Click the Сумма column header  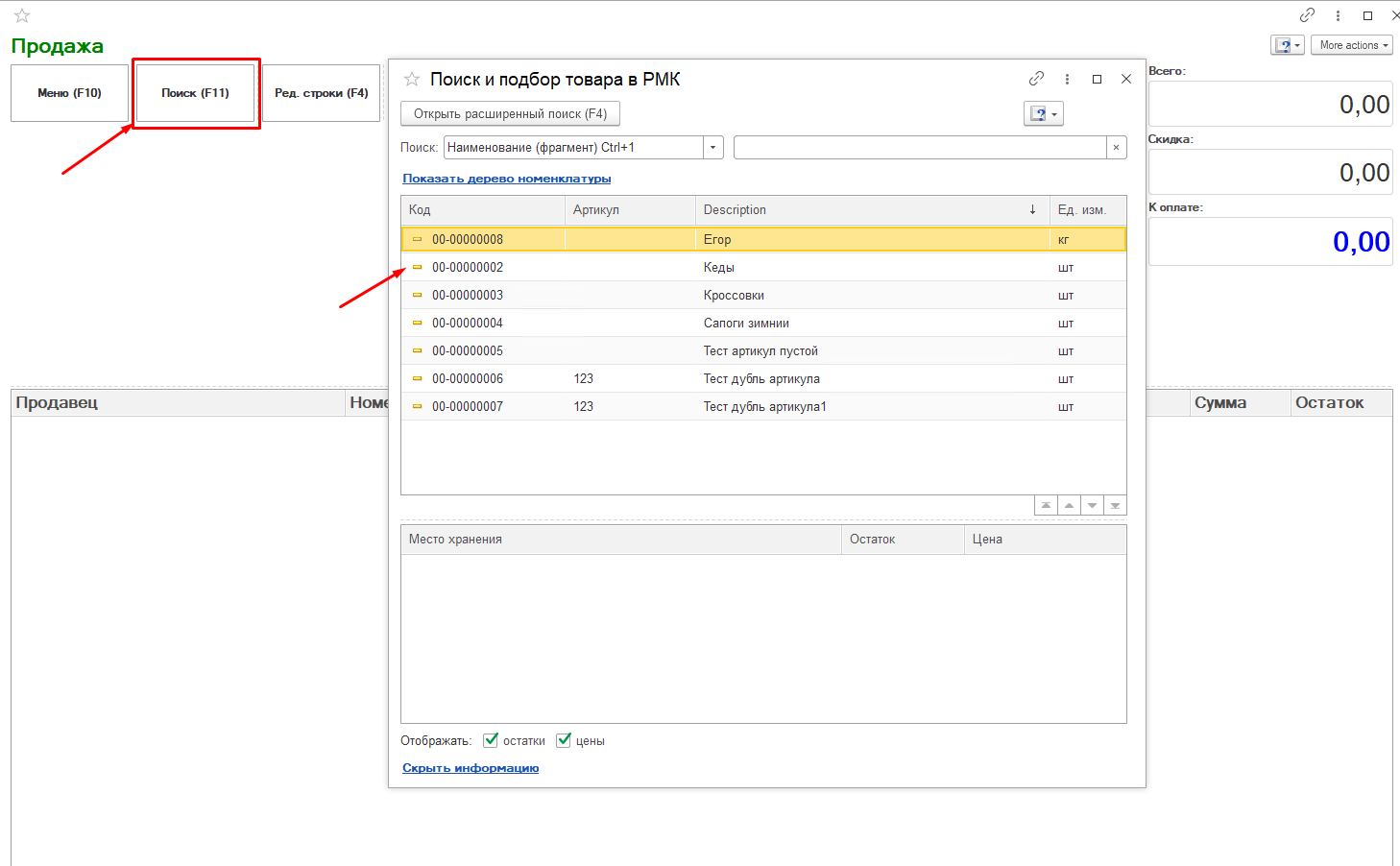[x=1240, y=403]
